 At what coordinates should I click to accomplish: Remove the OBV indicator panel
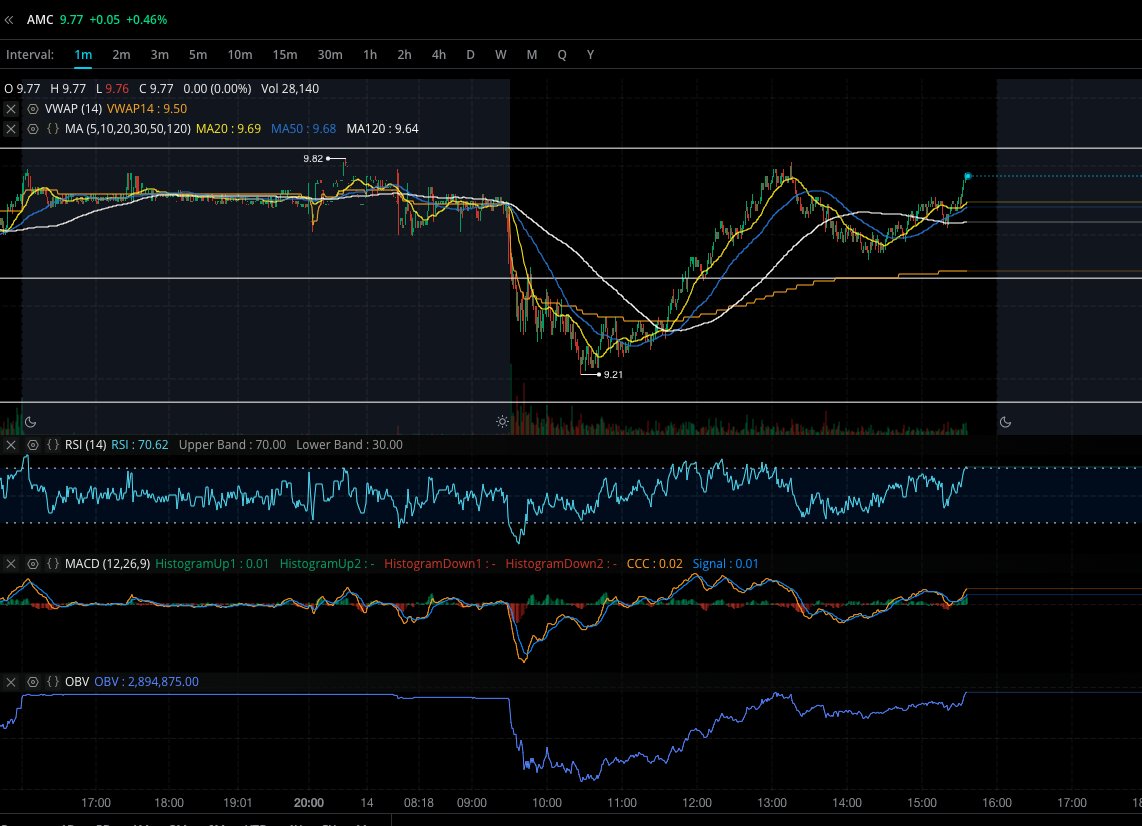[11, 682]
